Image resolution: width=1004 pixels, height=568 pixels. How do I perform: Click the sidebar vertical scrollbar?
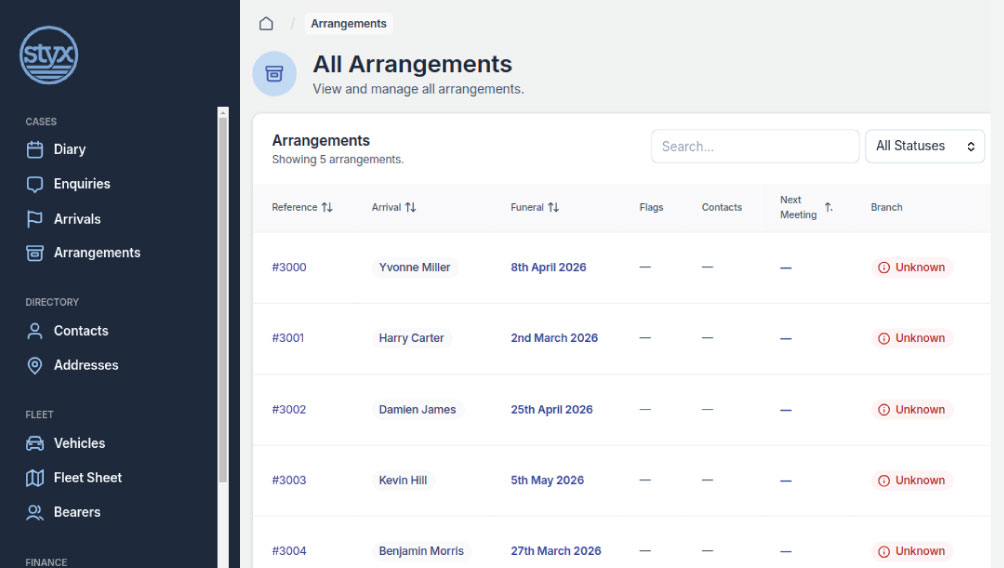point(223,300)
